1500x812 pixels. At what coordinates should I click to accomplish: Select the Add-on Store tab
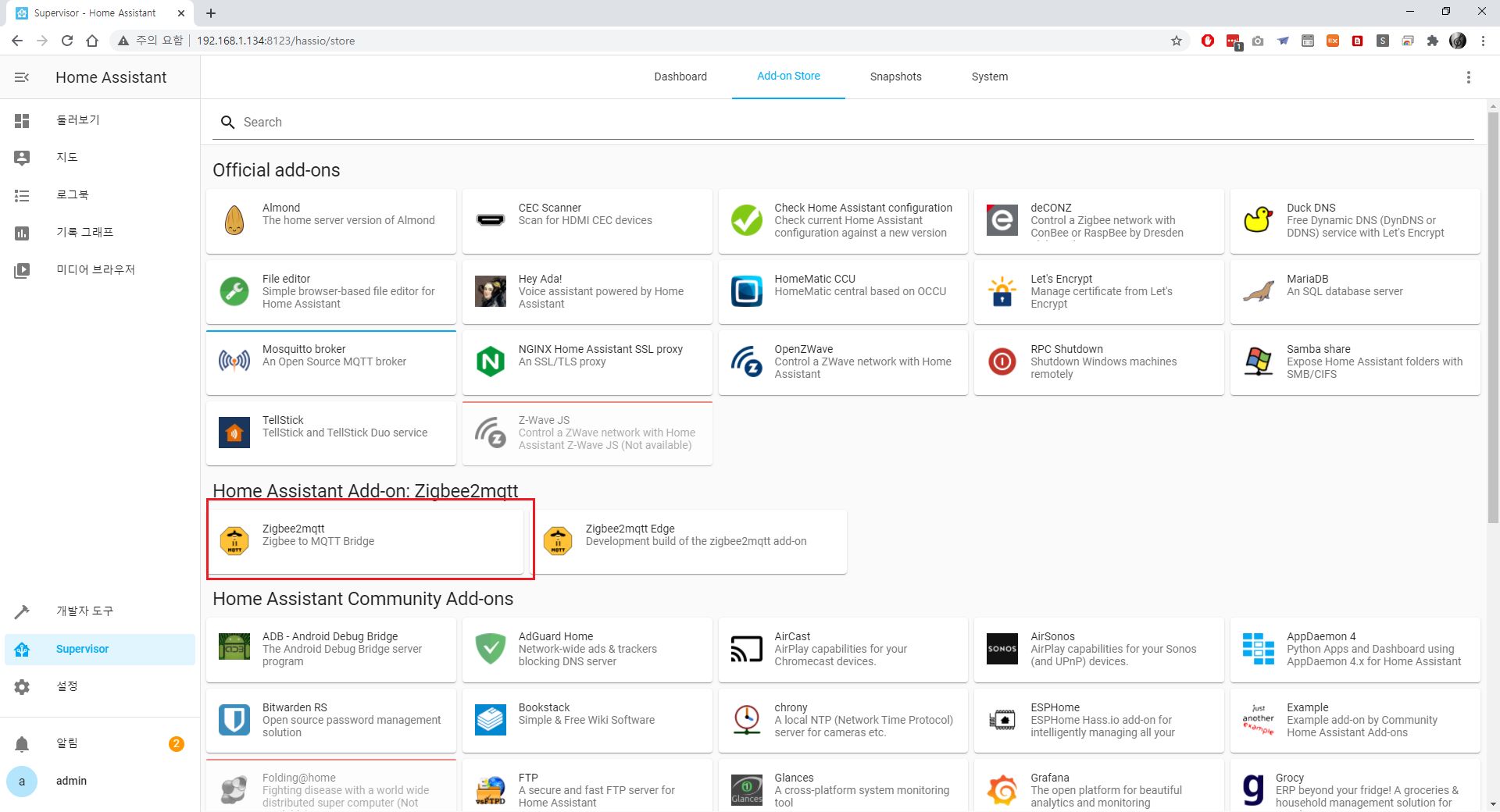click(788, 77)
